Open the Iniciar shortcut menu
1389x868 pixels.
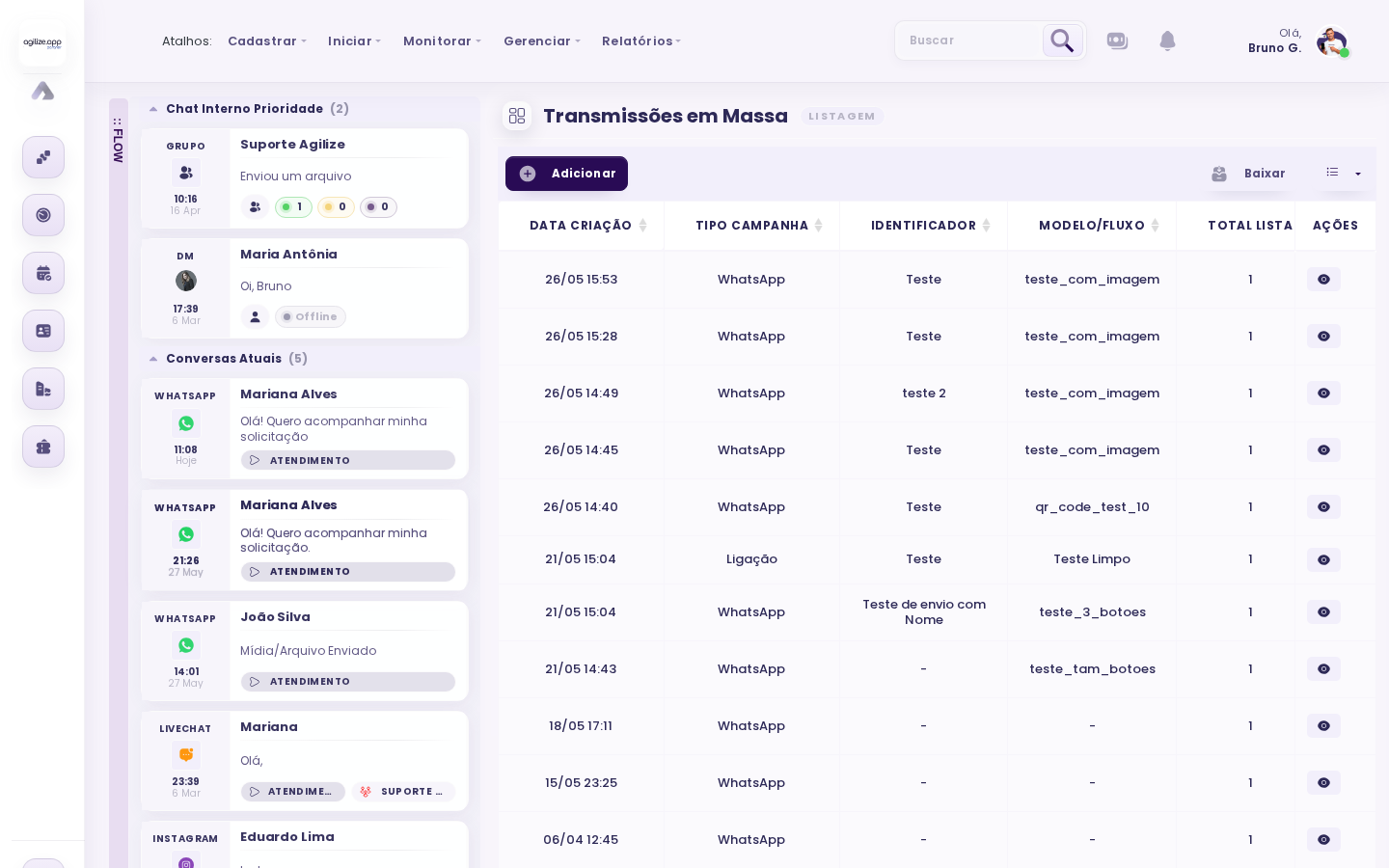tap(354, 41)
